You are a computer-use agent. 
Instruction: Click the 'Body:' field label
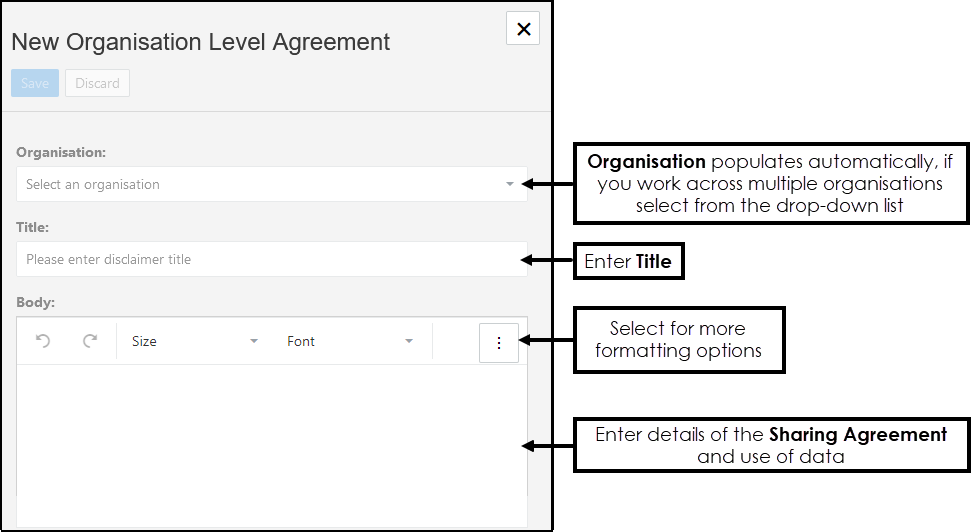[36, 300]
